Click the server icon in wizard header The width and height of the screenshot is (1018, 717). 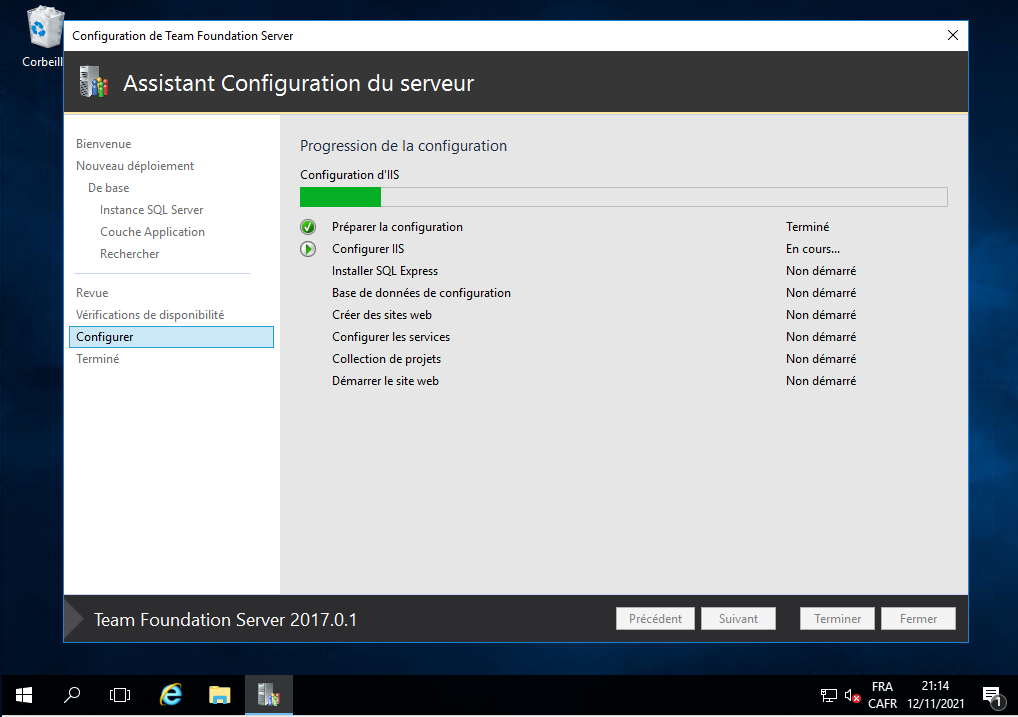click(x=93, y=83)
